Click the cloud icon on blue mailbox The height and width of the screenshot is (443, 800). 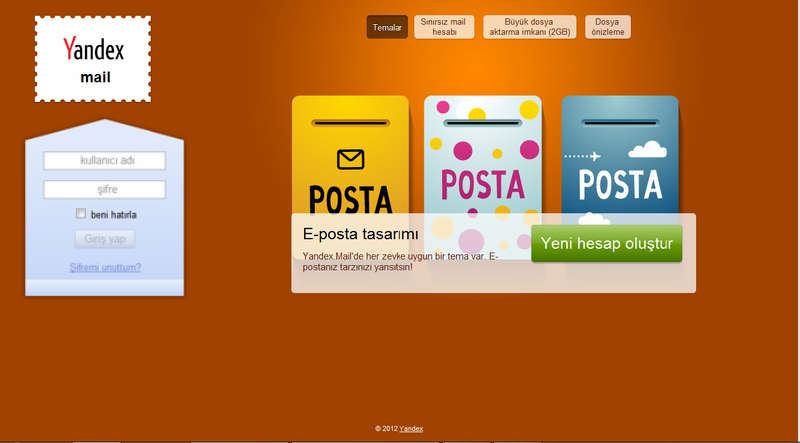(x=647, y=149)
